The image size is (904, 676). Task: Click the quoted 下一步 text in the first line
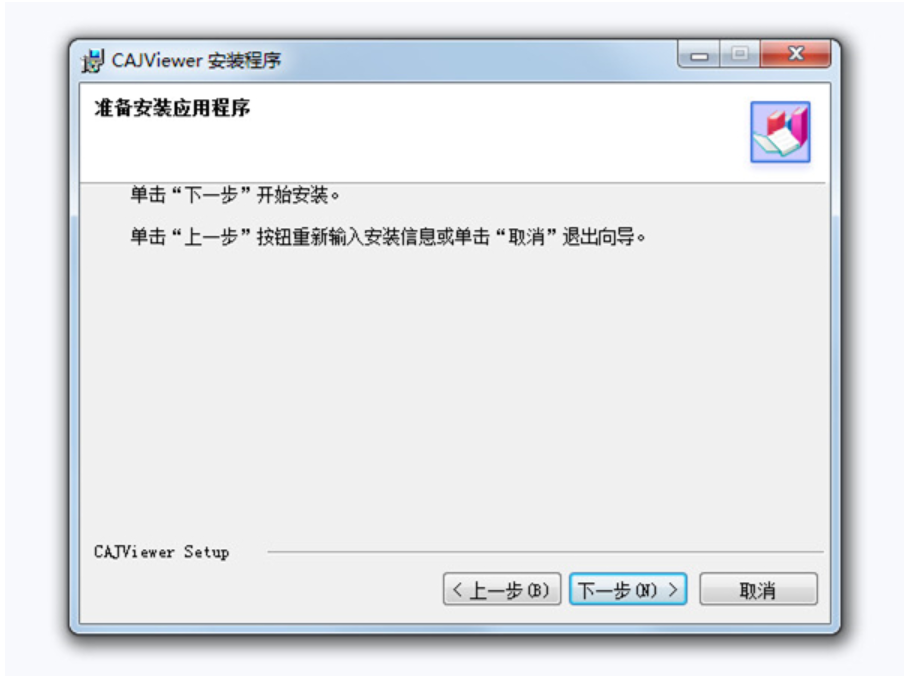coord(210,195)
